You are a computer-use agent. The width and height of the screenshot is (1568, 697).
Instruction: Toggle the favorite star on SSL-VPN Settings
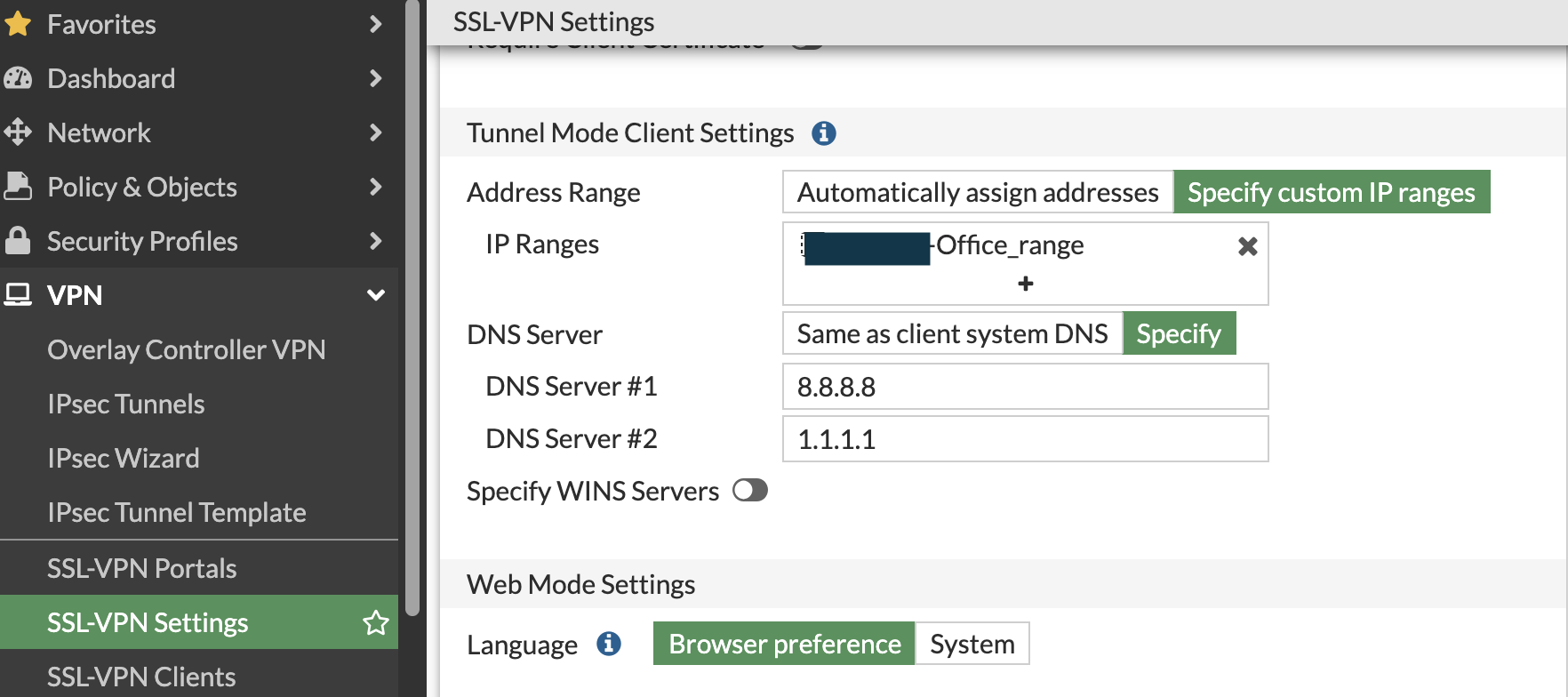(375, 622)
